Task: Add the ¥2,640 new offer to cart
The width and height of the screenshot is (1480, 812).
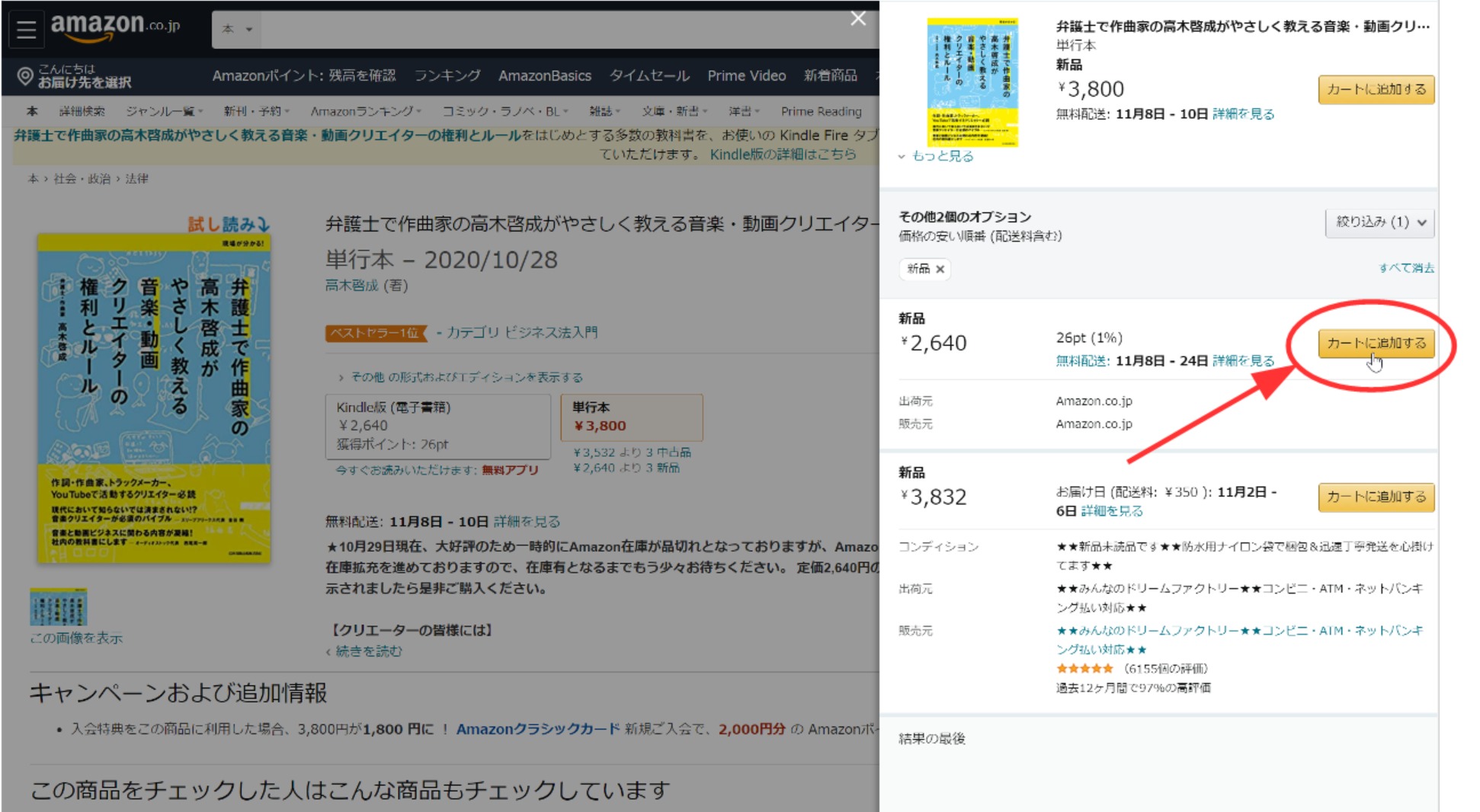Action: (x=1376, y=343)
